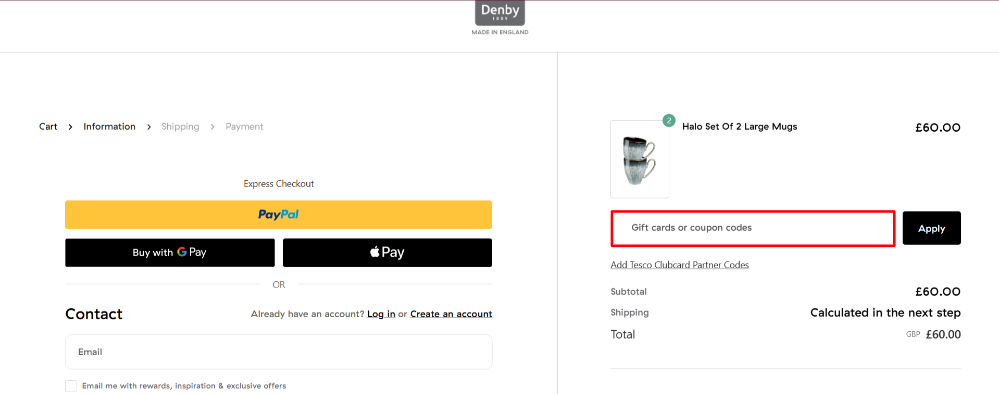The image size is (999, 394).
Task: Click 'Calculated in the next step' text
Action: (886, 313)
